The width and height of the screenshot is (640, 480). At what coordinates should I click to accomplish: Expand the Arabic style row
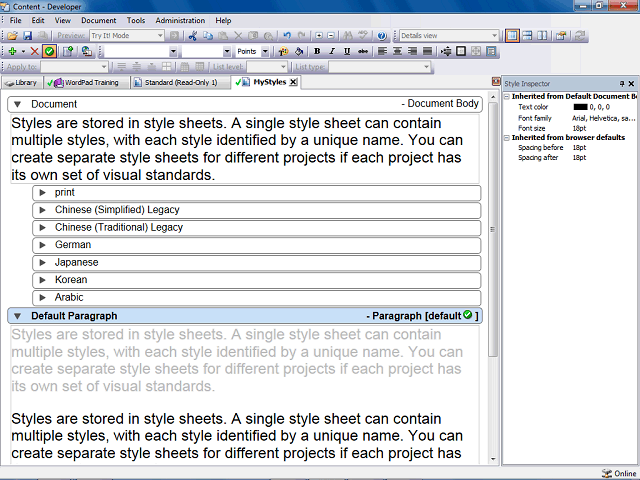(42, 298)
